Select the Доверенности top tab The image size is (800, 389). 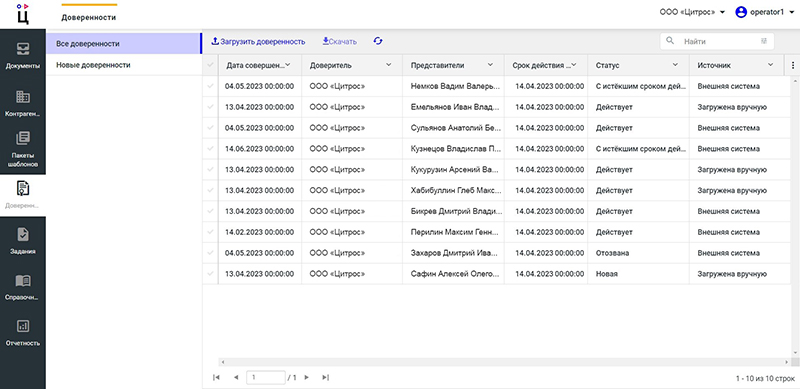(x=89, y=17)
